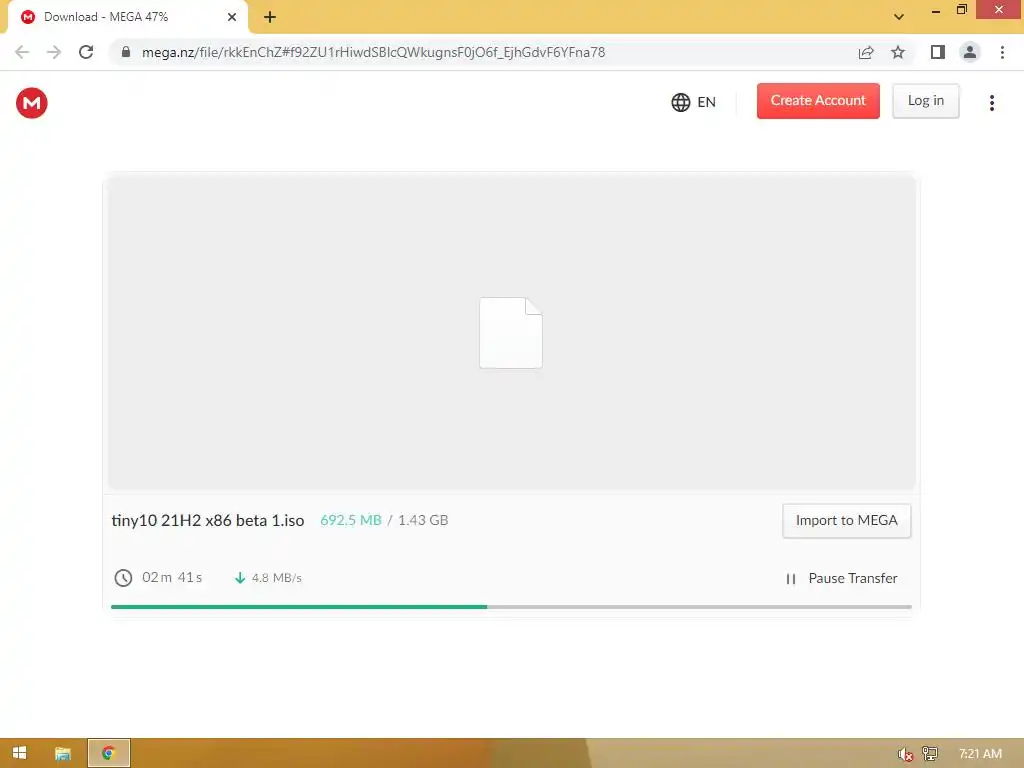This screenshot has width=1024, height=768.
Task: Click the download speed arrow icon
Action: 240,578
